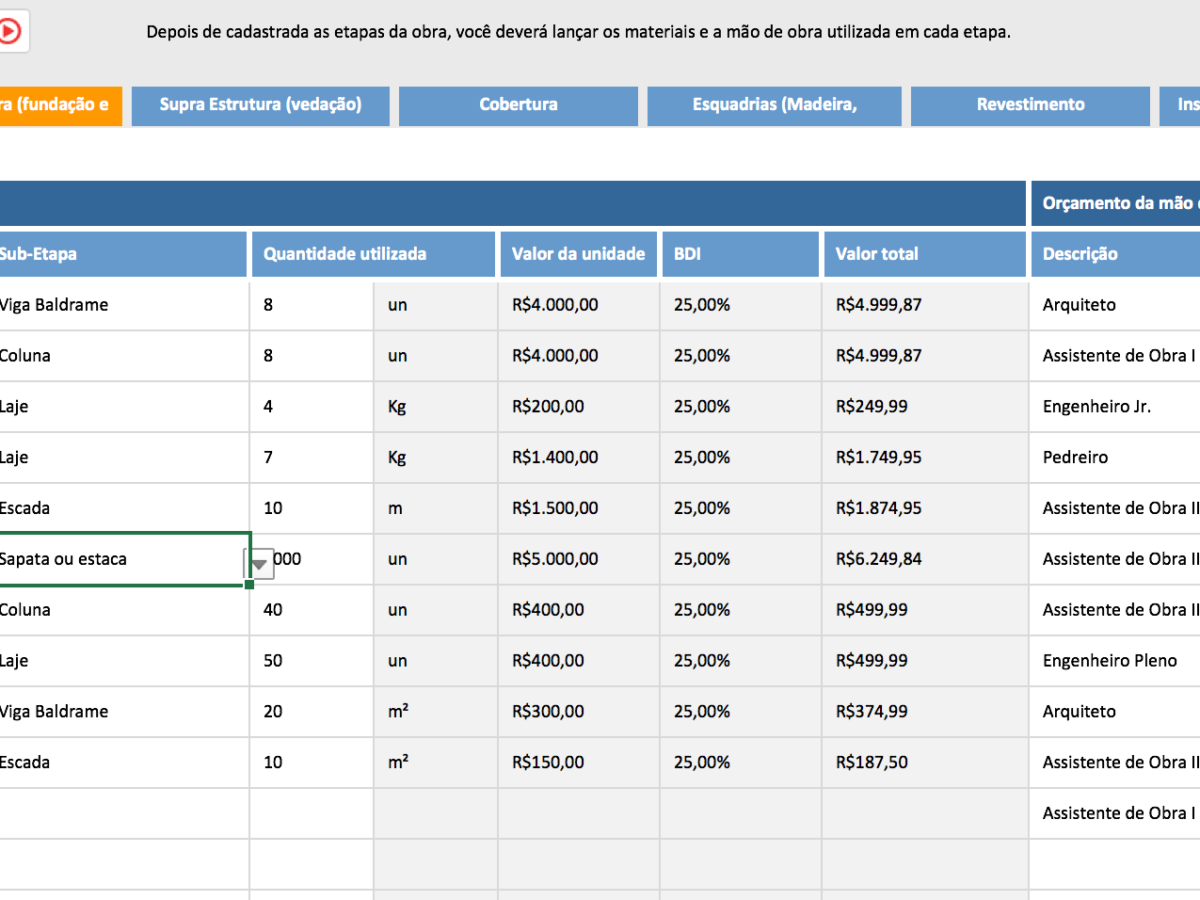The image size is (1200, 900).
Task: Click the Valor da unidade header
Action: [x=578, y=254]
